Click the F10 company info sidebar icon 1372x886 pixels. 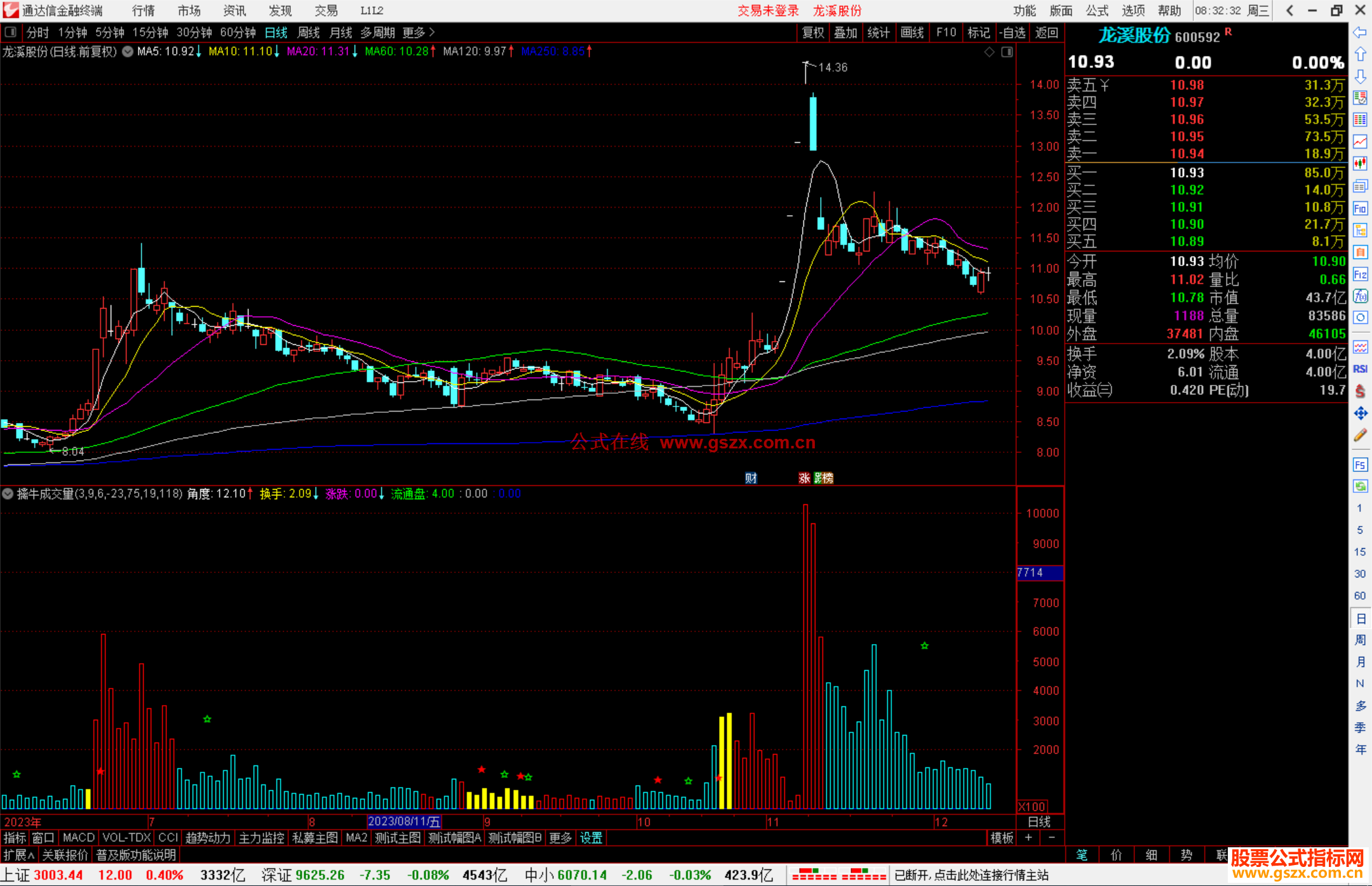(x=1360, y=209)
